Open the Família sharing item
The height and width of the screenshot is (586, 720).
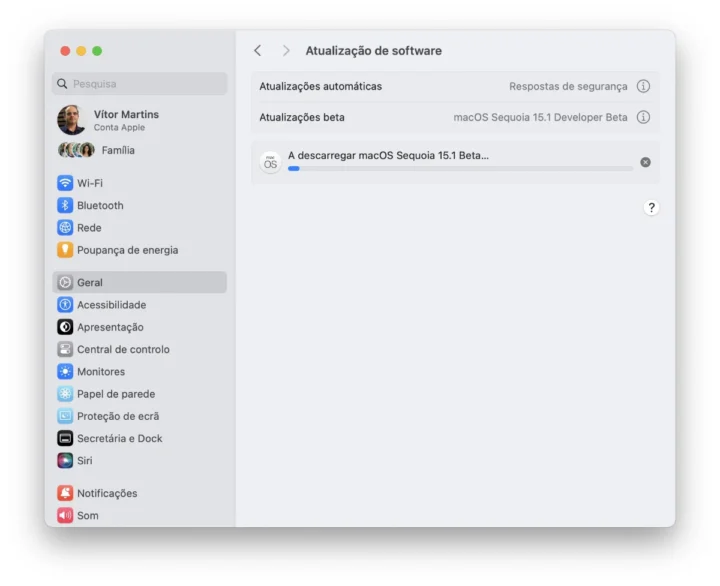140,150
